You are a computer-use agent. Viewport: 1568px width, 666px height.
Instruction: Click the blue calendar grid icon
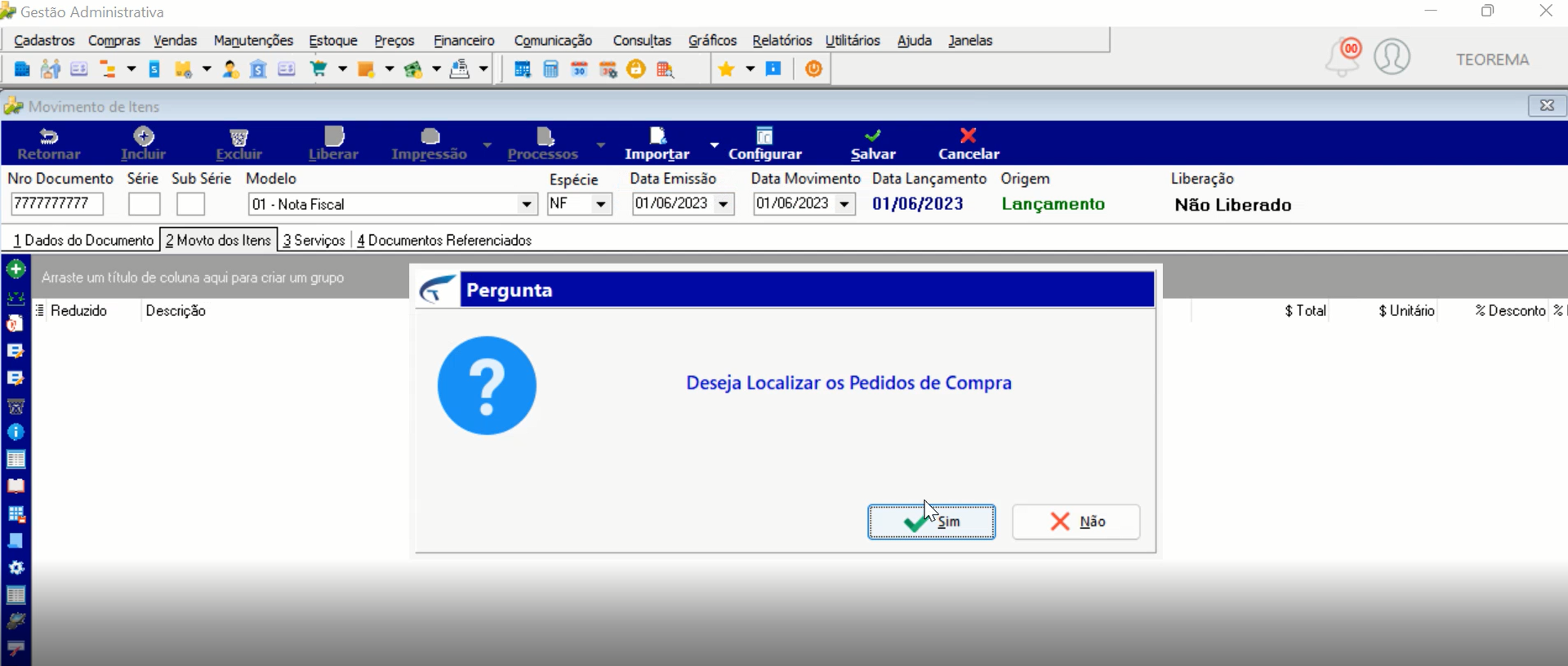point(523,69)
